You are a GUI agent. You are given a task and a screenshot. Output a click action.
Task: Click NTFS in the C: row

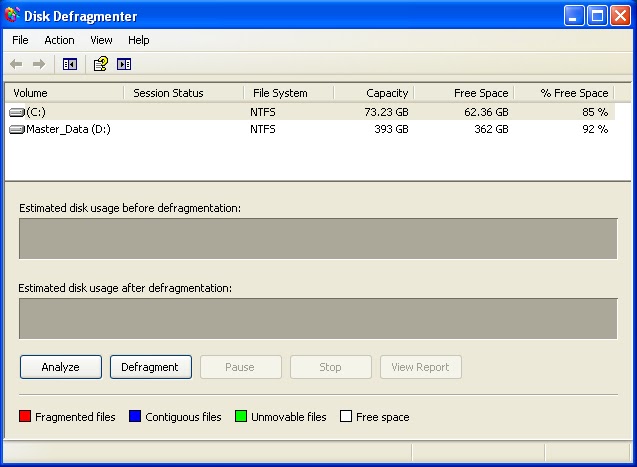(263, 112)
